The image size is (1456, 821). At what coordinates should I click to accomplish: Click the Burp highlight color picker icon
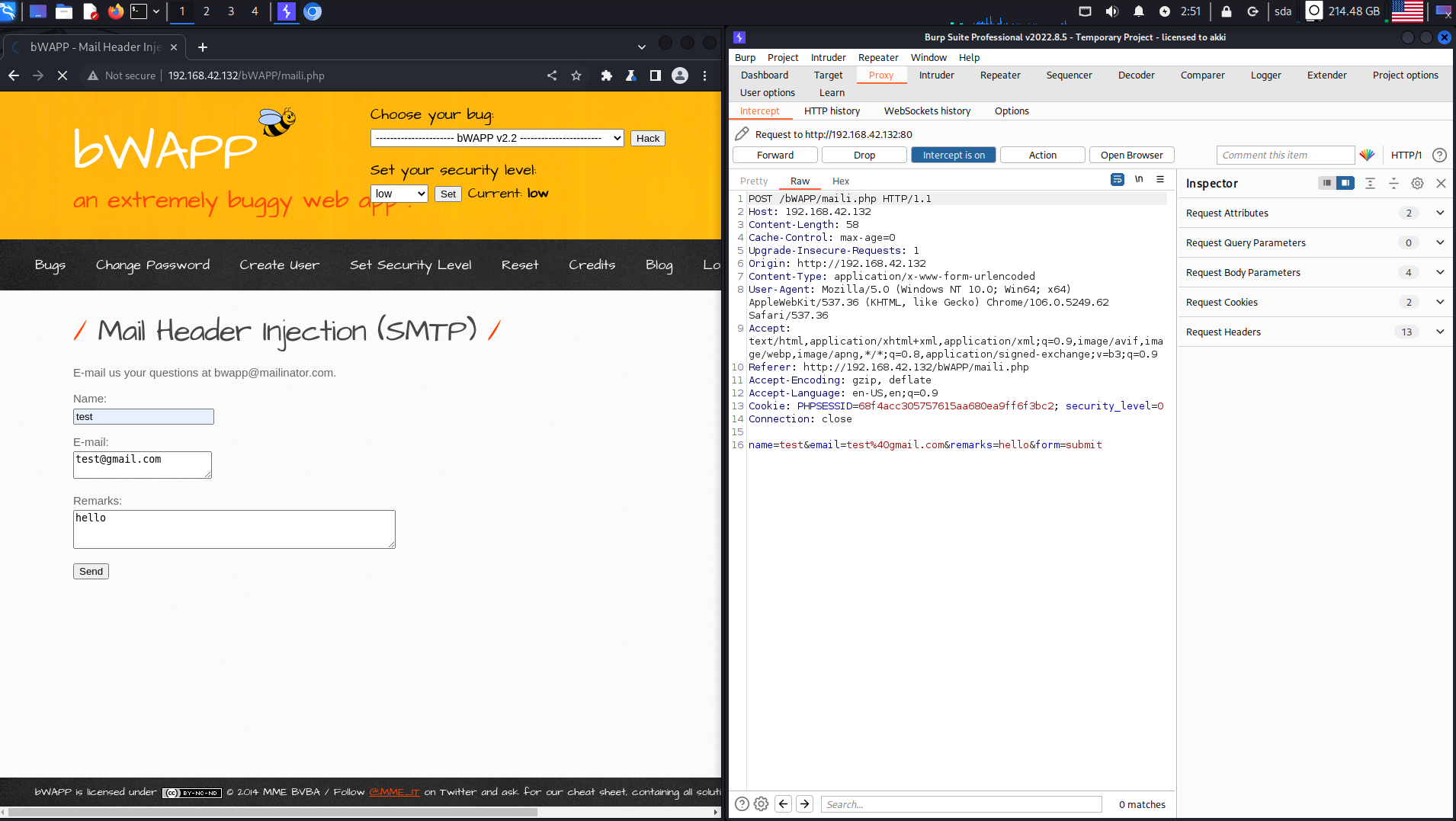pyautogui.click(x=1367, y=155)
